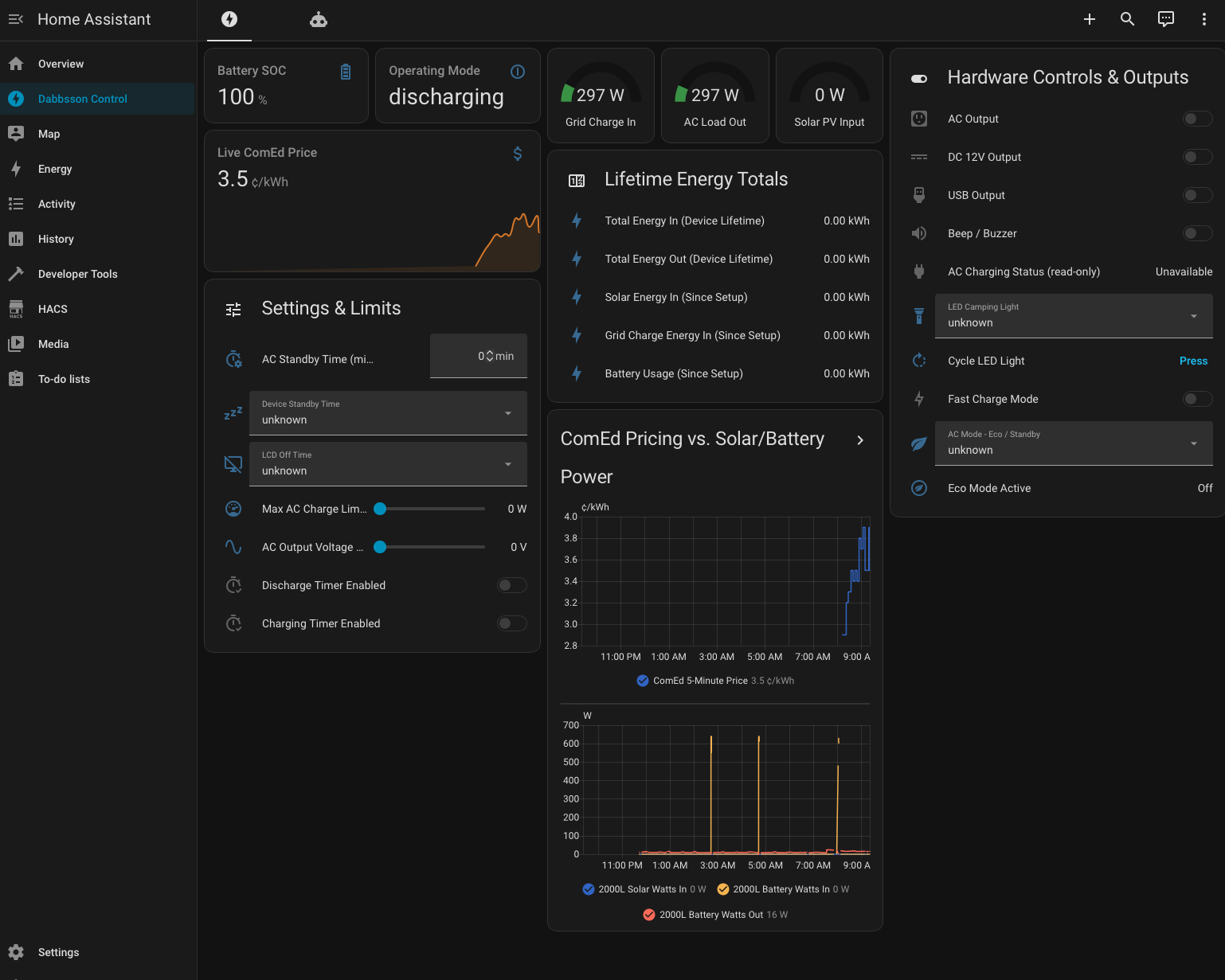The image size is (1225, 980).
Task: Open Solar Energy In (Since Setup) row
Action: [x=715, y=297]
